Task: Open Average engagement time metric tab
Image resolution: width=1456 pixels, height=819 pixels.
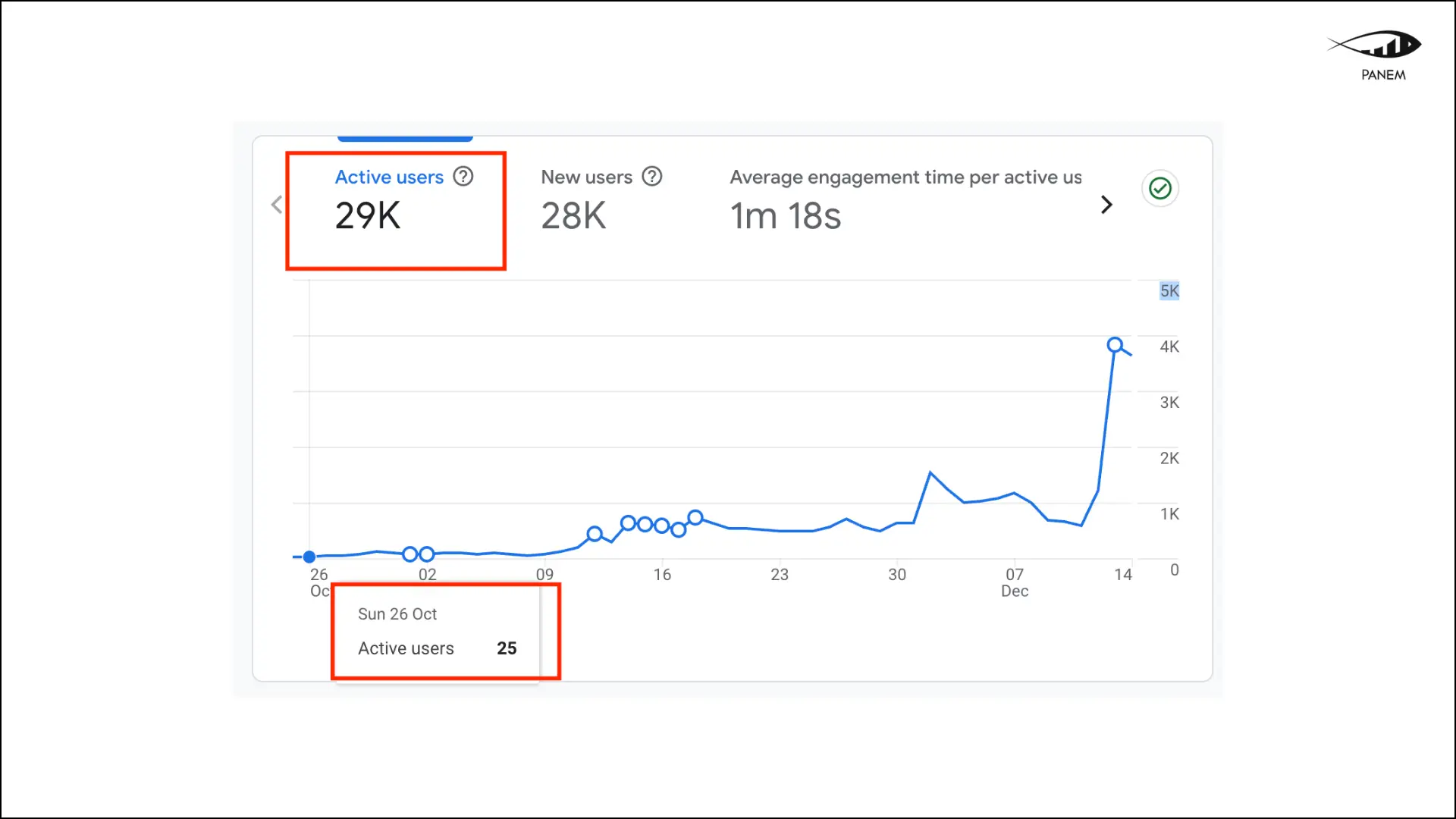Action: click(905, 177)
